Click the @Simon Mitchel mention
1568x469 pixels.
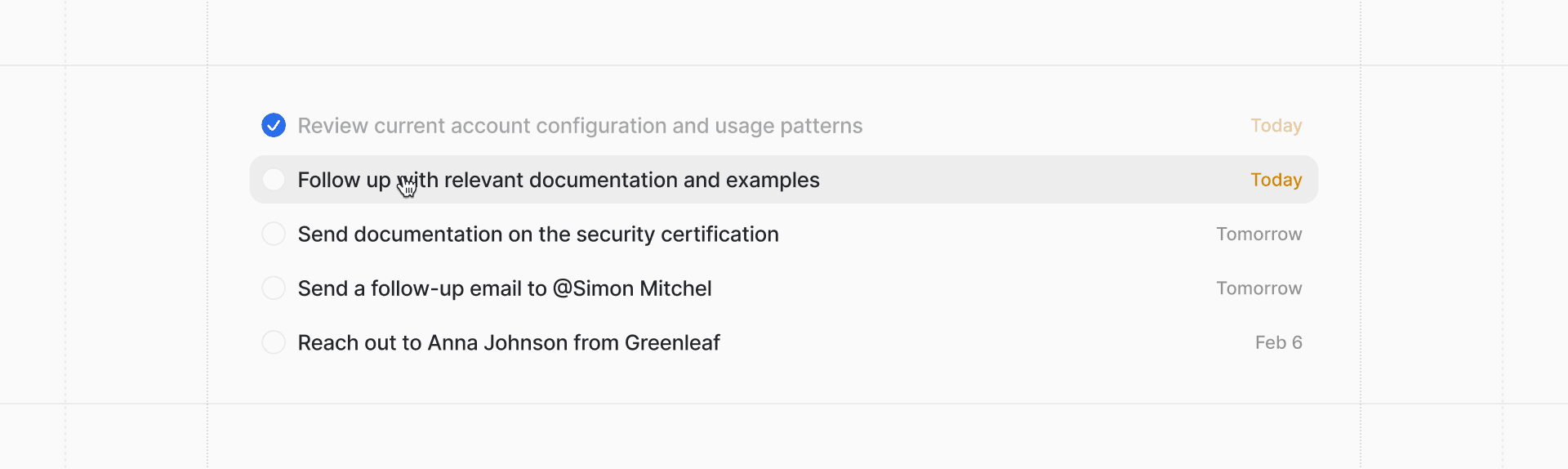click(632, 288)
